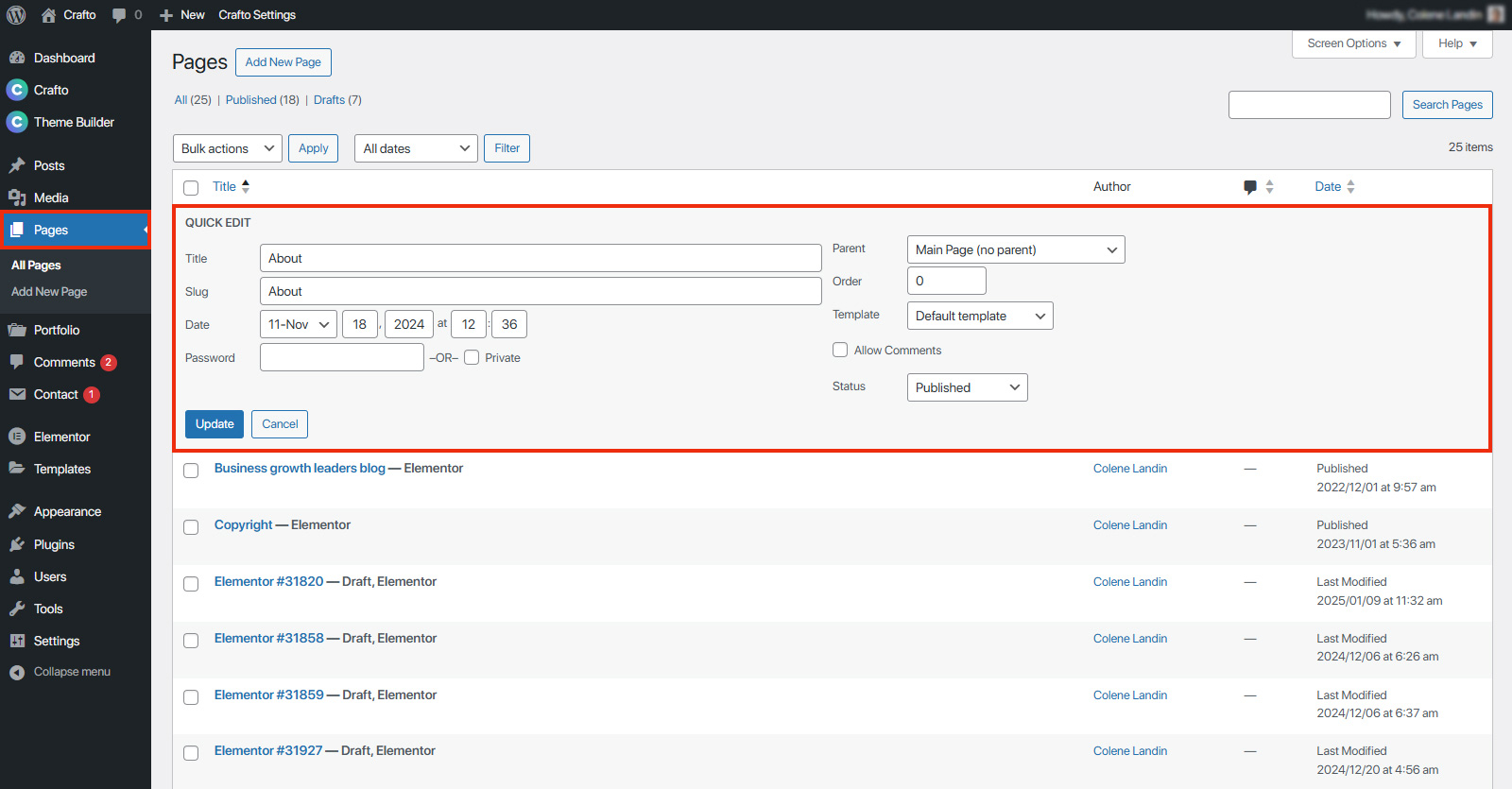This screenshot has height=789, width=1512.
Task: Click the Password input field
Action: point(342,357)
